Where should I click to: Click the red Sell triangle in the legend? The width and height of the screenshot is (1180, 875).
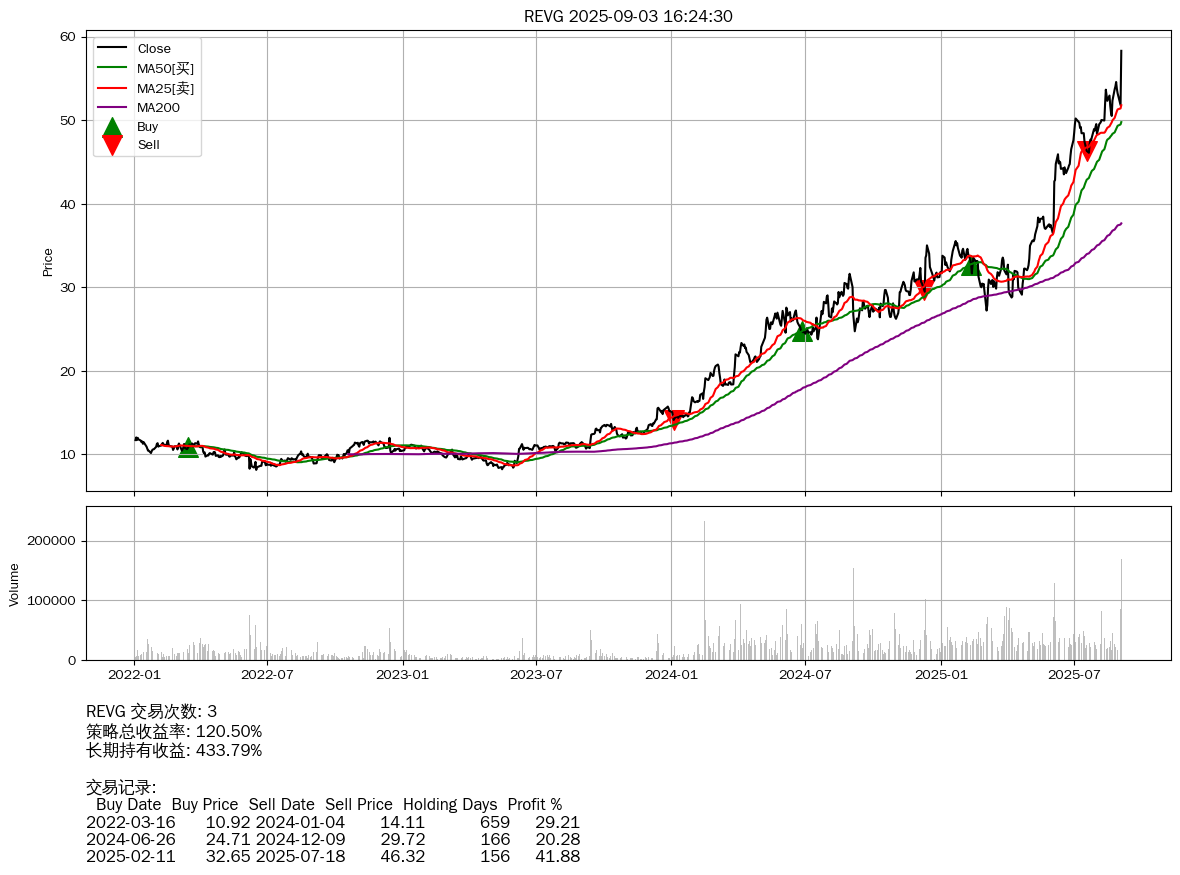pos(113,145)
